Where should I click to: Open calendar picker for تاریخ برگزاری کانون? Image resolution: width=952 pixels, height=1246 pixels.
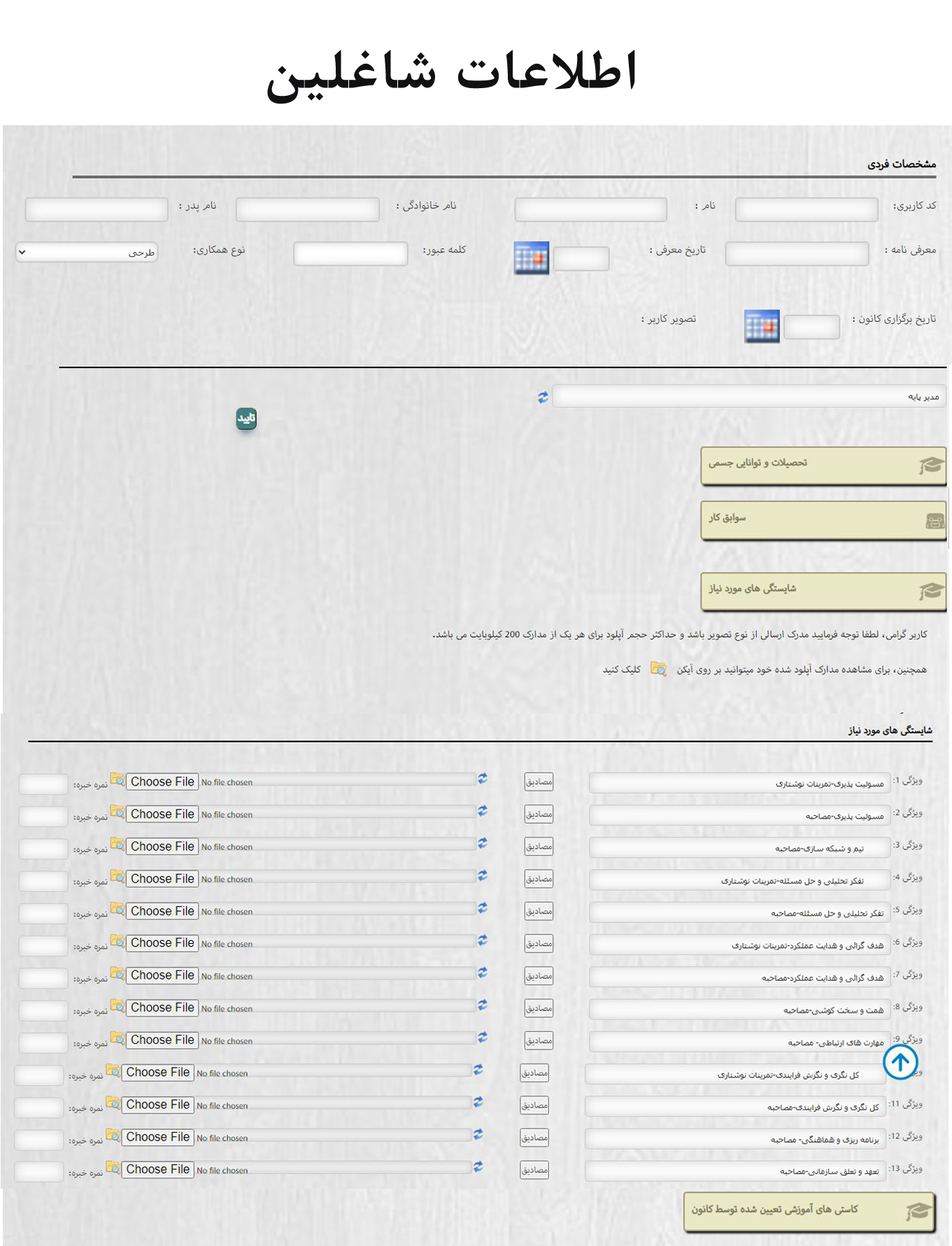762,326
